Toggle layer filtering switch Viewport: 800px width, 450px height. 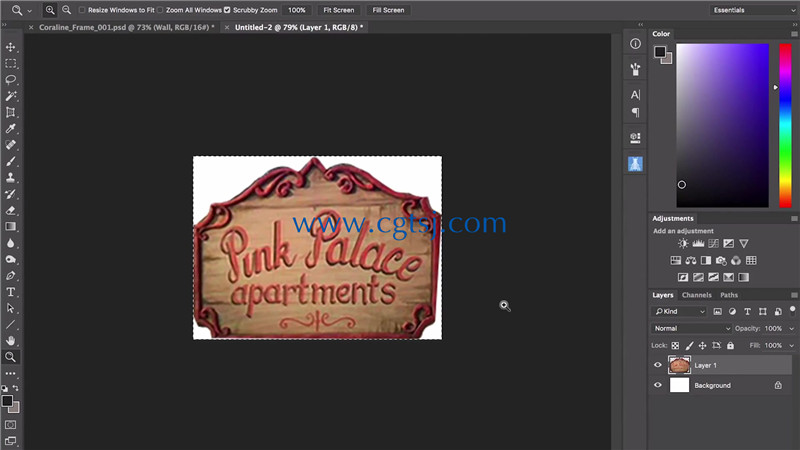coord(792,310)
